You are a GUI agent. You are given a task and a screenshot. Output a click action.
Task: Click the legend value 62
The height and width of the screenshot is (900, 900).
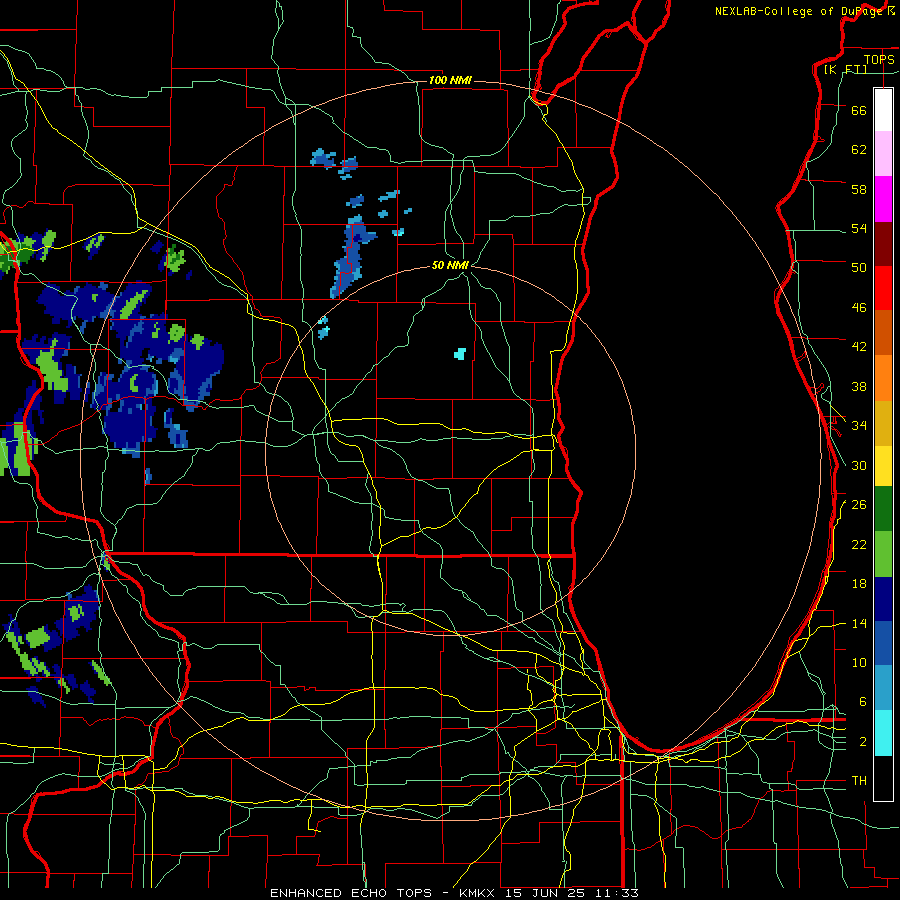point(859,149)
